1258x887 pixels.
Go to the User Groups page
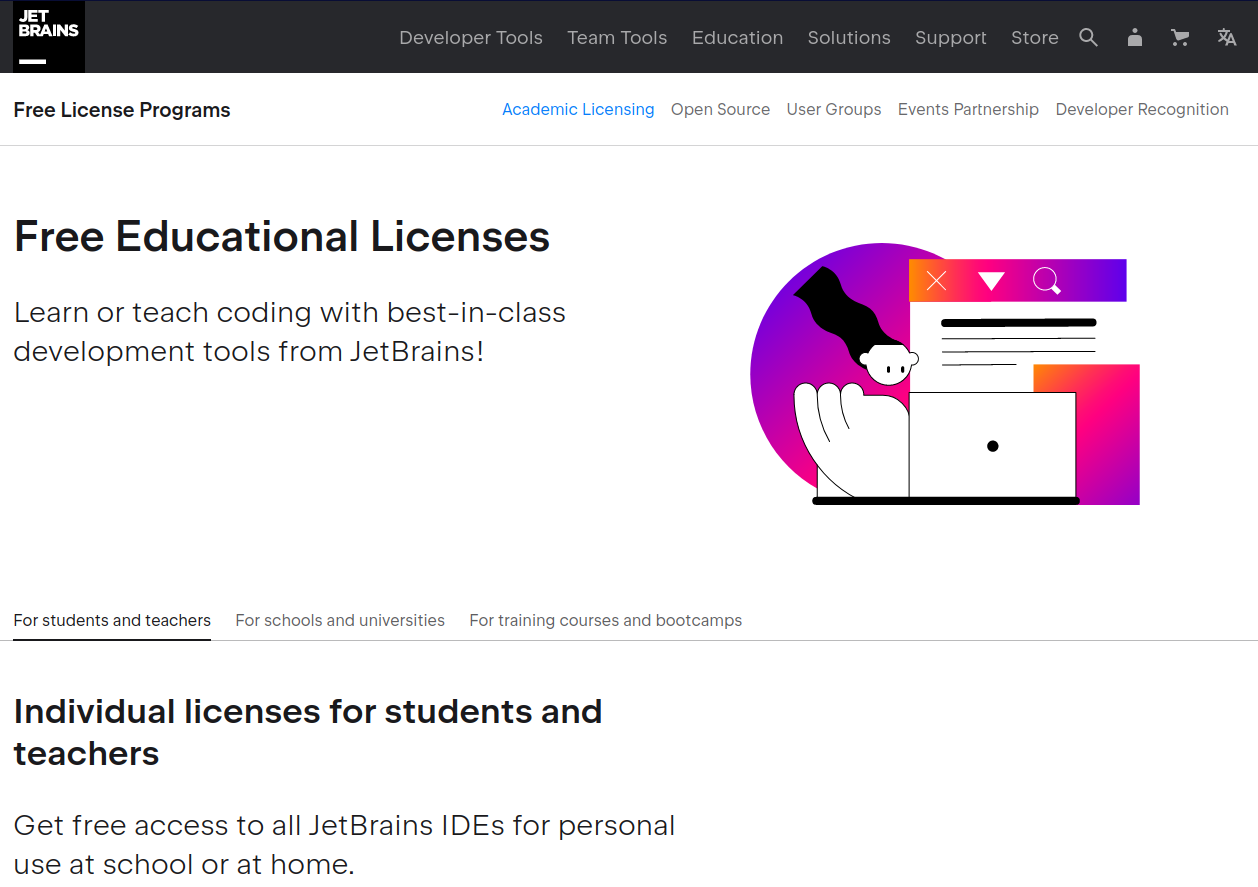tap(834, 110)
